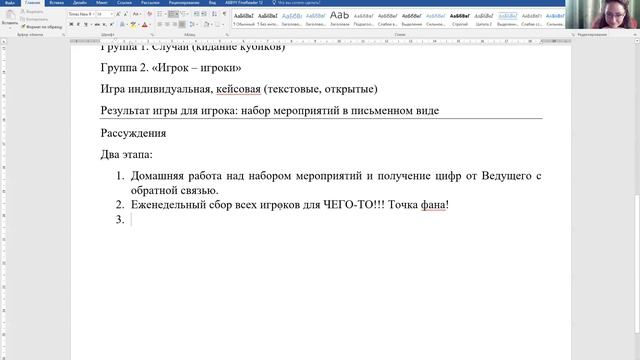
Task: Toggle underline formatting
Action: pyautogui.click(x=86, y=24)
